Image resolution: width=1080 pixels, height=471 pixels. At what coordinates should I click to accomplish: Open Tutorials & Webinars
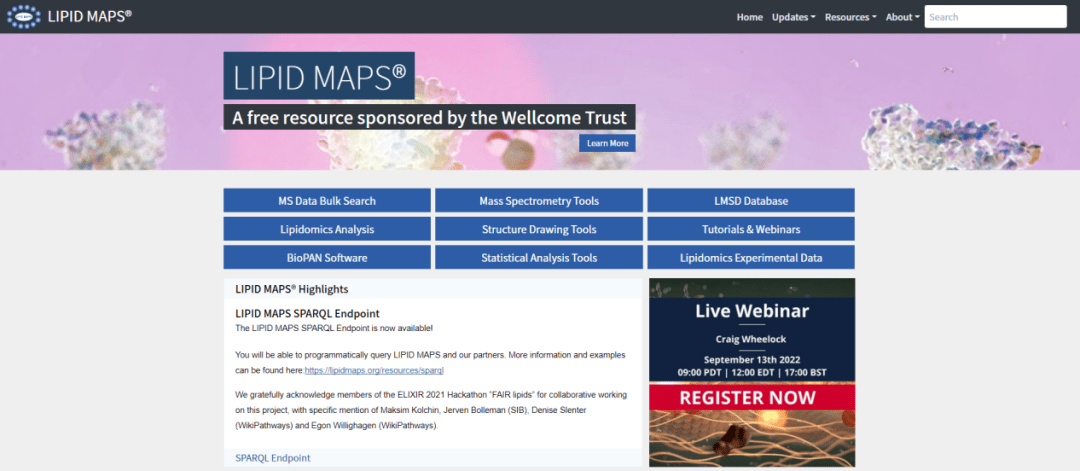751,229
